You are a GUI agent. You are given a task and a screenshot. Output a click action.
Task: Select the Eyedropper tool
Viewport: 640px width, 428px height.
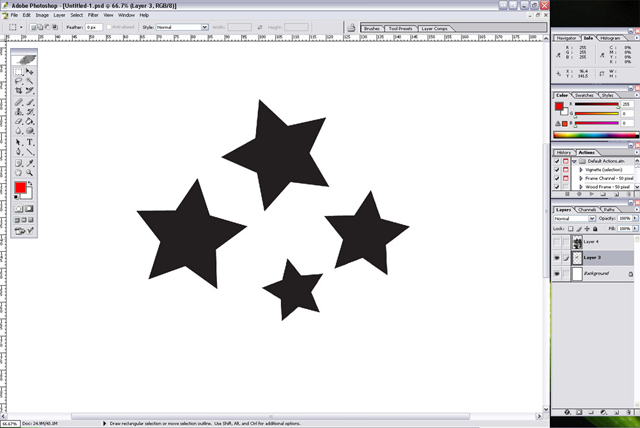tap(30, 163)
